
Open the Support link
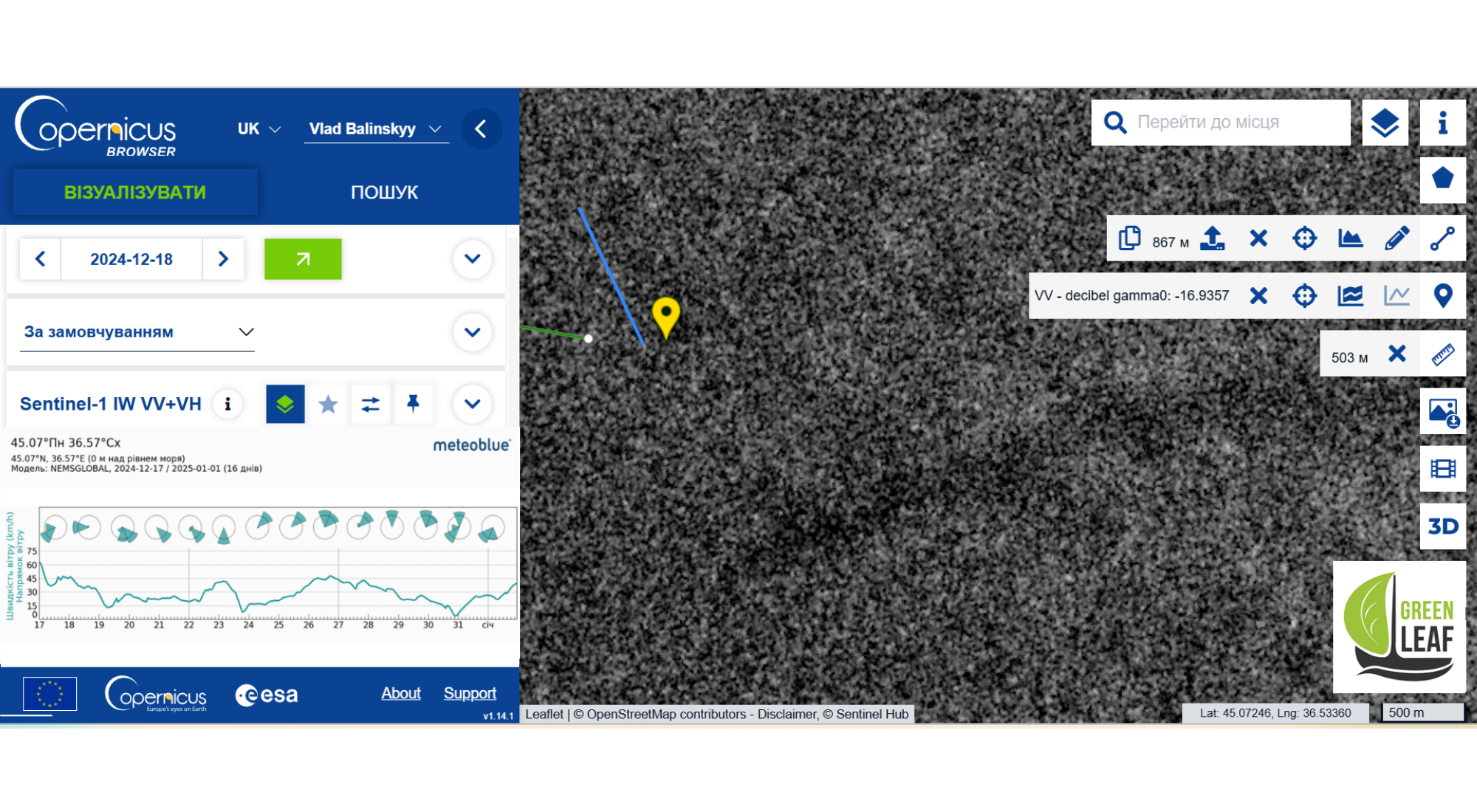point(470,693)
